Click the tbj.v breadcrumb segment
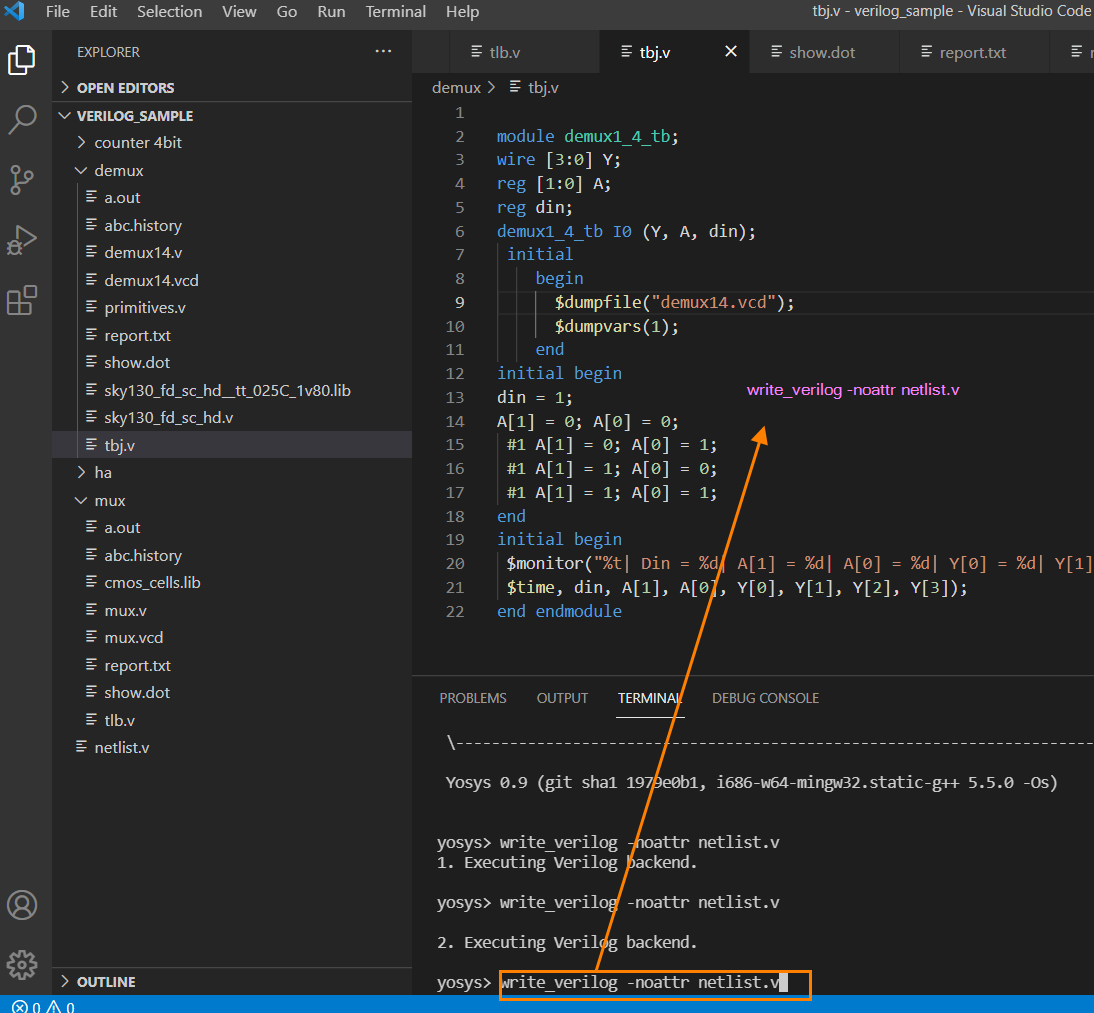This screenshot has width=1094, height=1013. coord(534,87)
